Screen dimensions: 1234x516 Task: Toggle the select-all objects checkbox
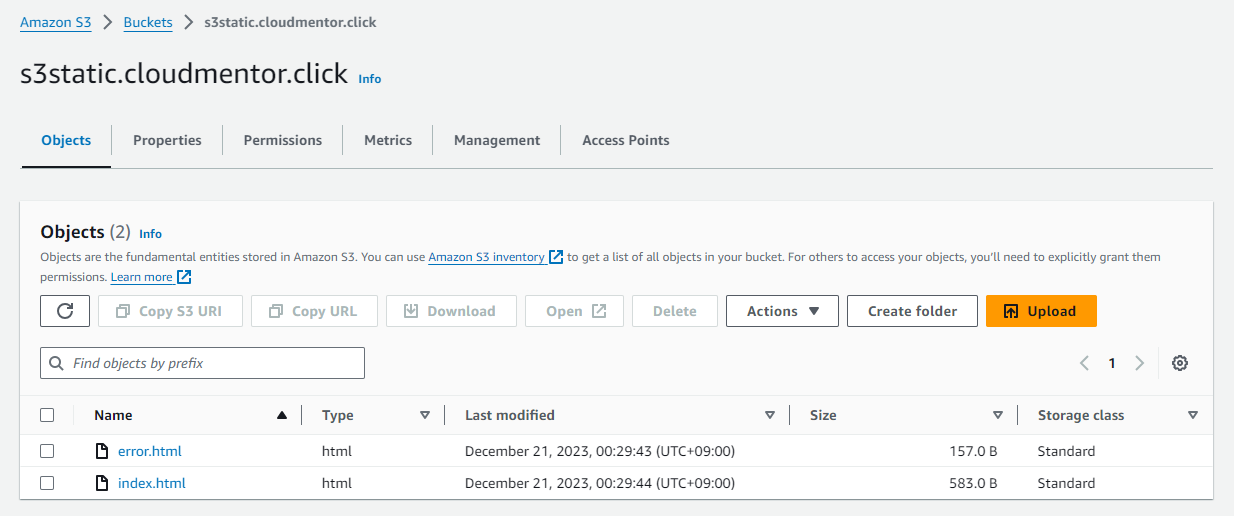coord(47,415)
